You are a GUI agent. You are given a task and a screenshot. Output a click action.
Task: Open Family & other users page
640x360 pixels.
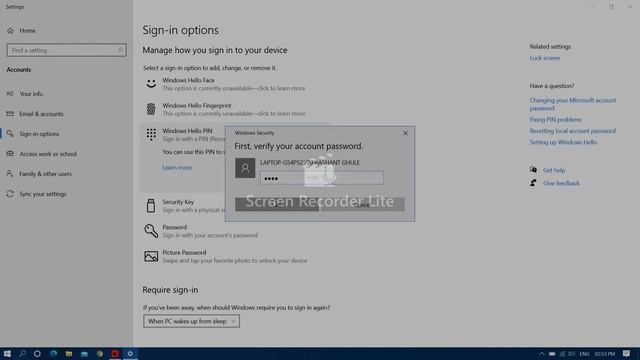[46, 174]
